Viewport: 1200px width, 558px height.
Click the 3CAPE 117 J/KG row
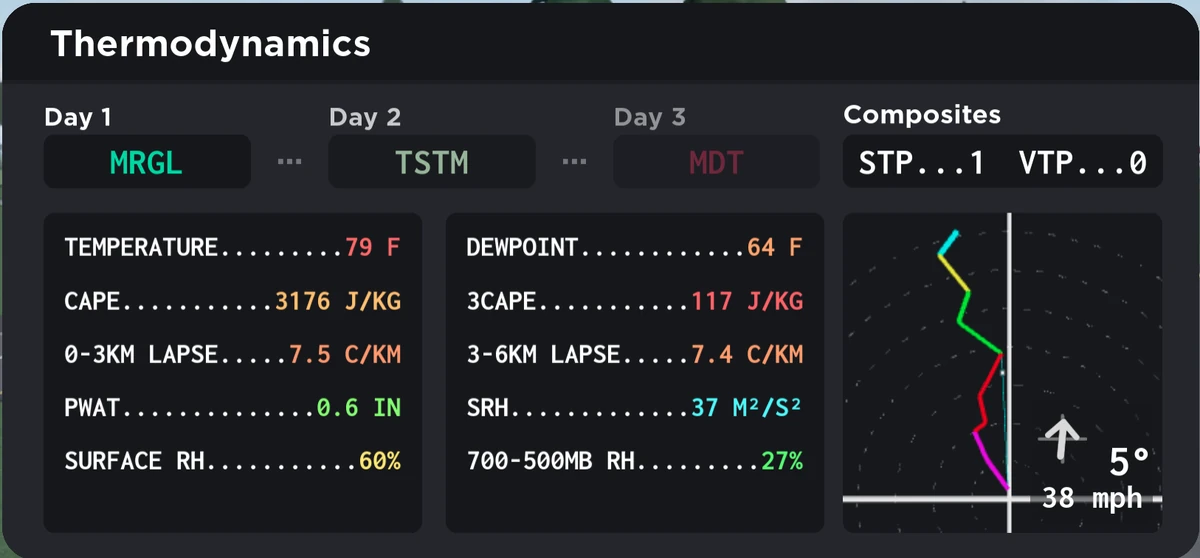pyautogui.click(x=634, y=301)
